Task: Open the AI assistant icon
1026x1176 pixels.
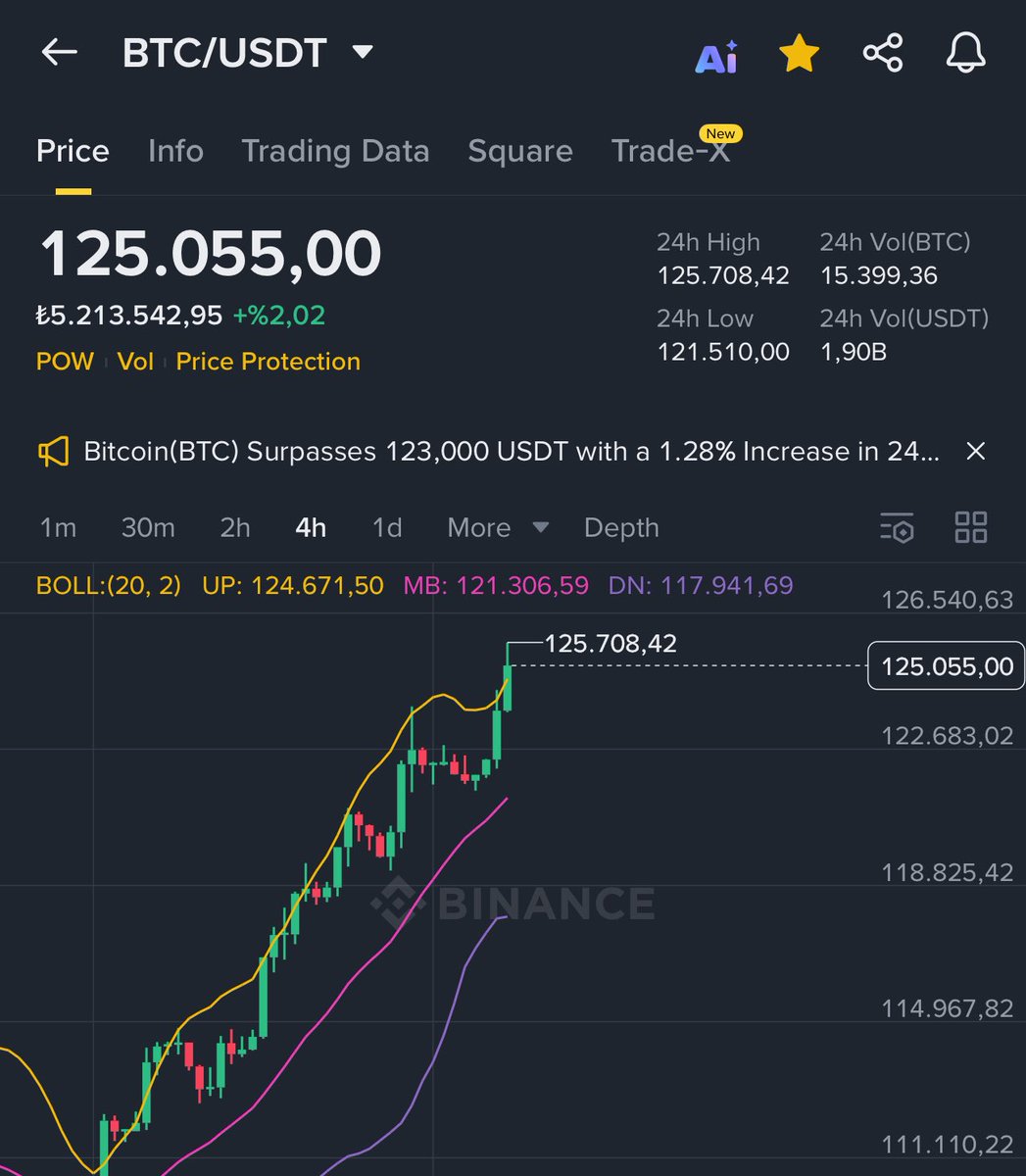Action: click(x=716, y=57)
